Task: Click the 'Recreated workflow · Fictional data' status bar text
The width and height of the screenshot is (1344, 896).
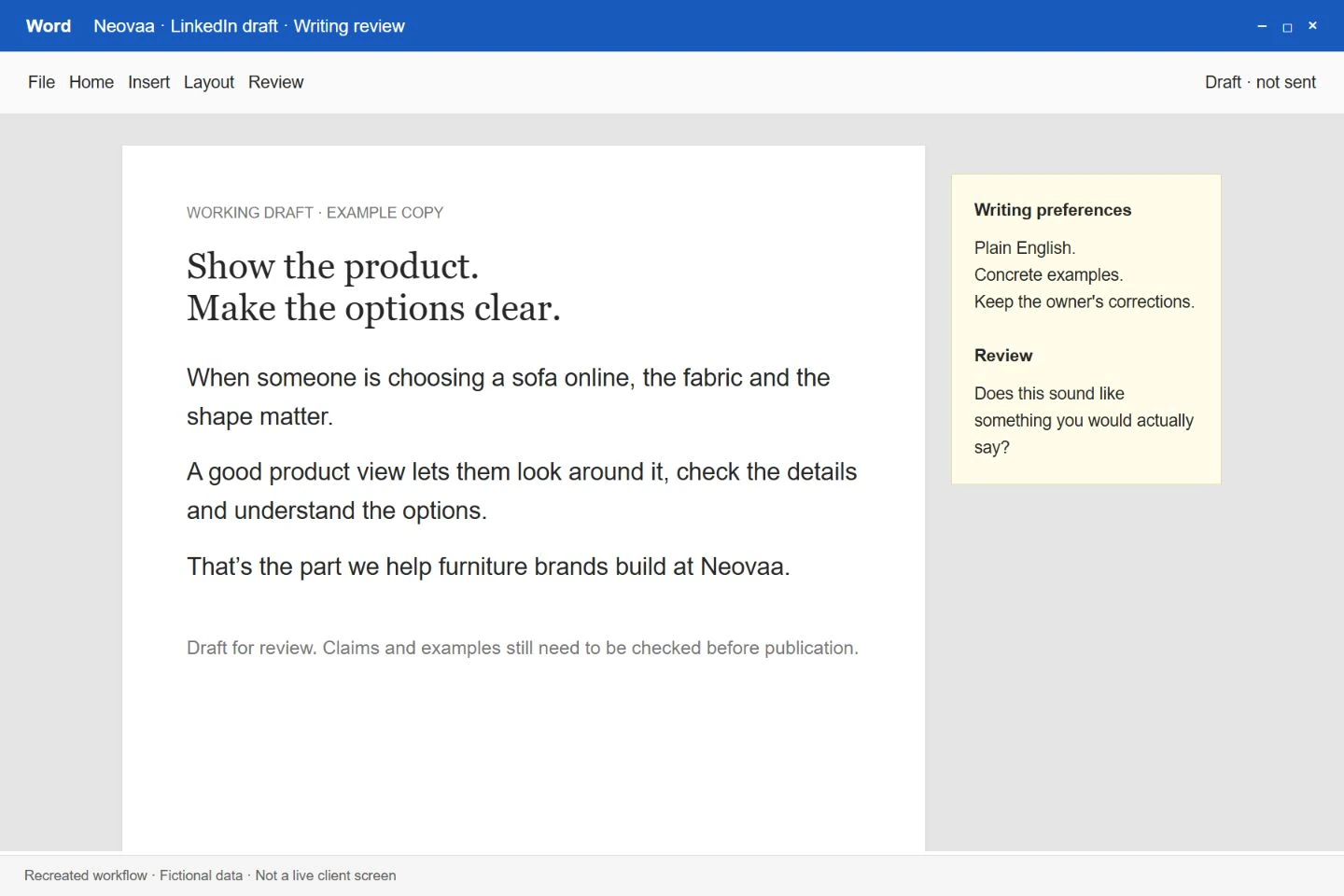Action: pos(210,875)
